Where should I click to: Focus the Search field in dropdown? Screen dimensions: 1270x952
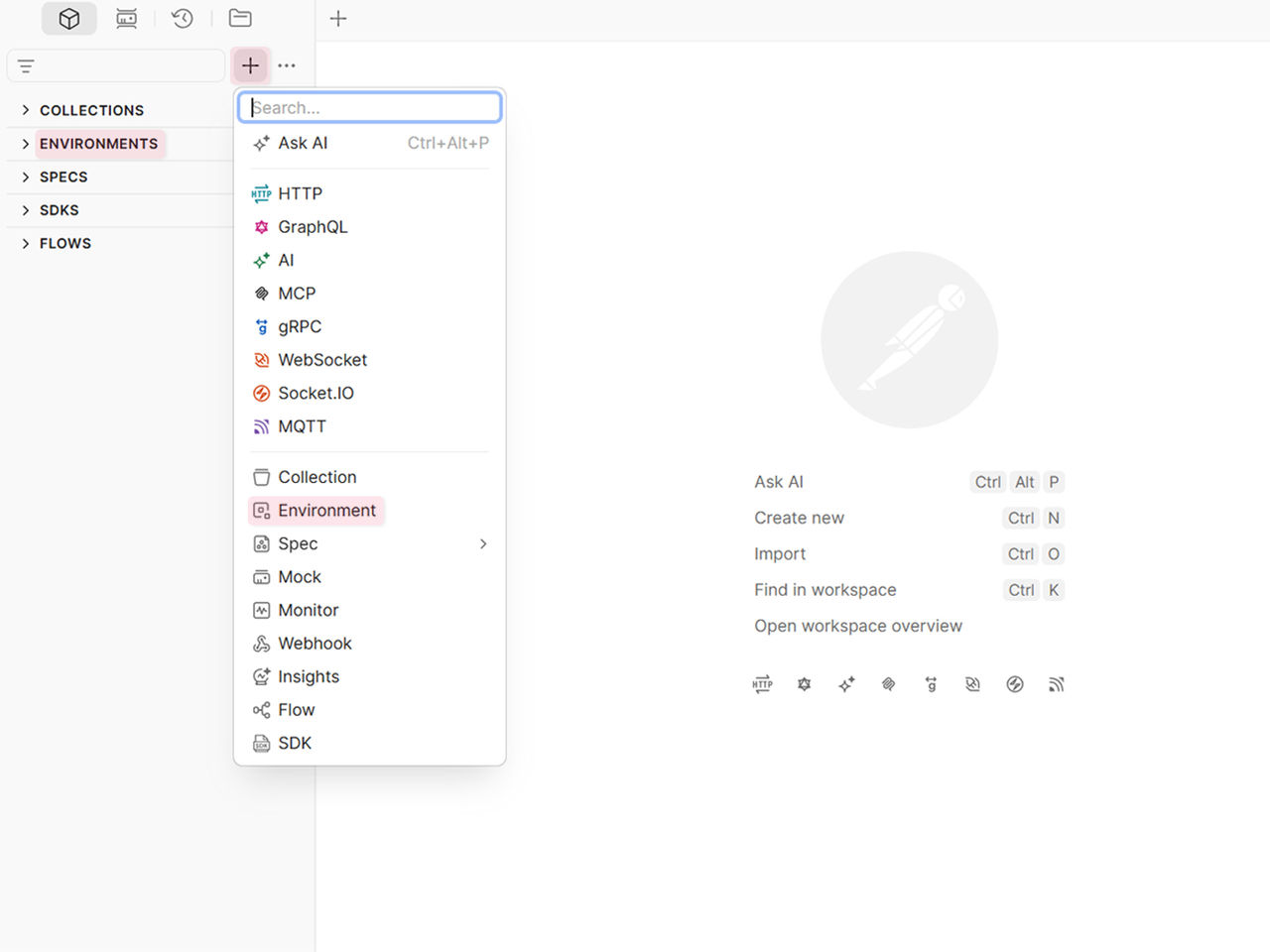pos(370,107)
